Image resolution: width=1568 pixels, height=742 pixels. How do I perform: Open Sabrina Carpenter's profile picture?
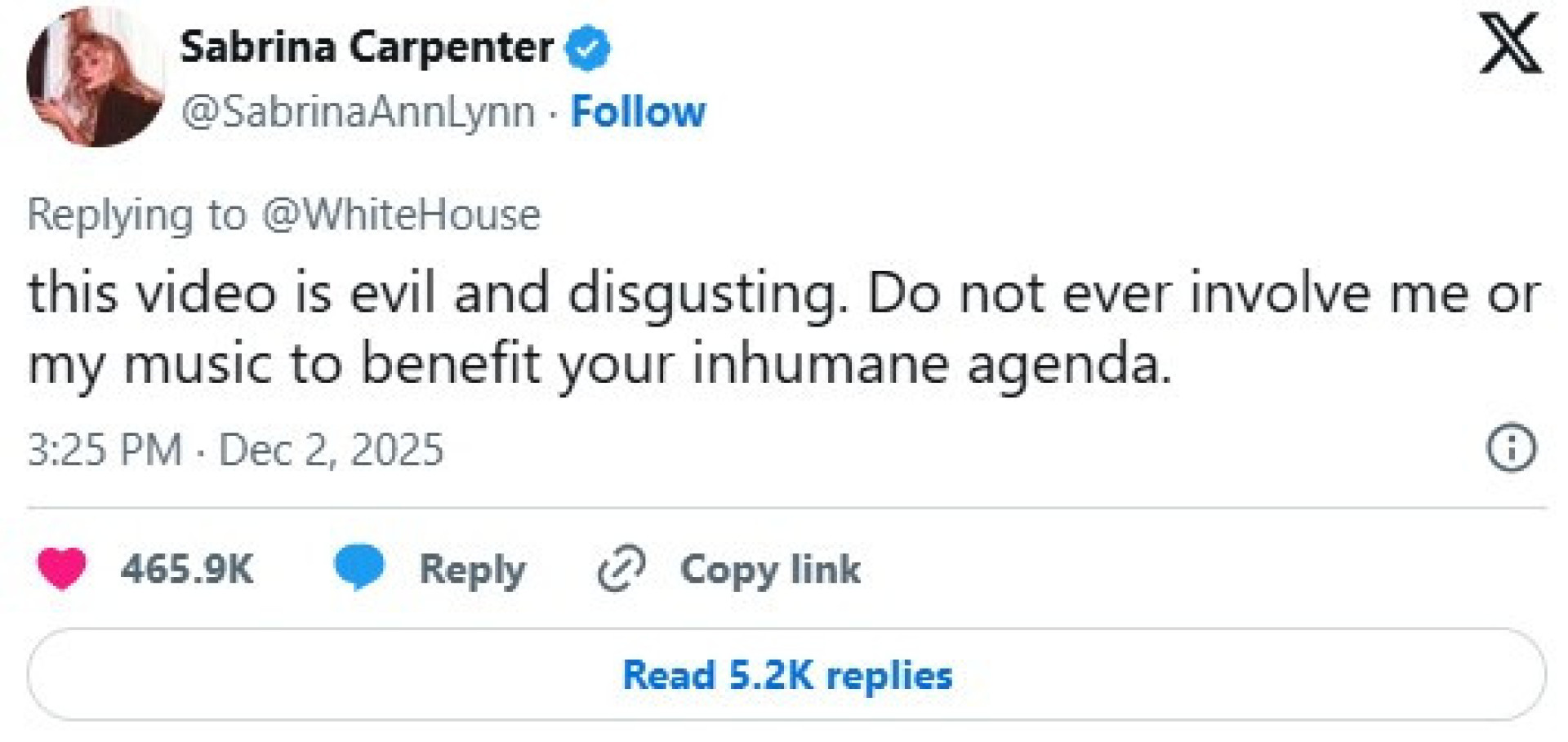[95, 78]
